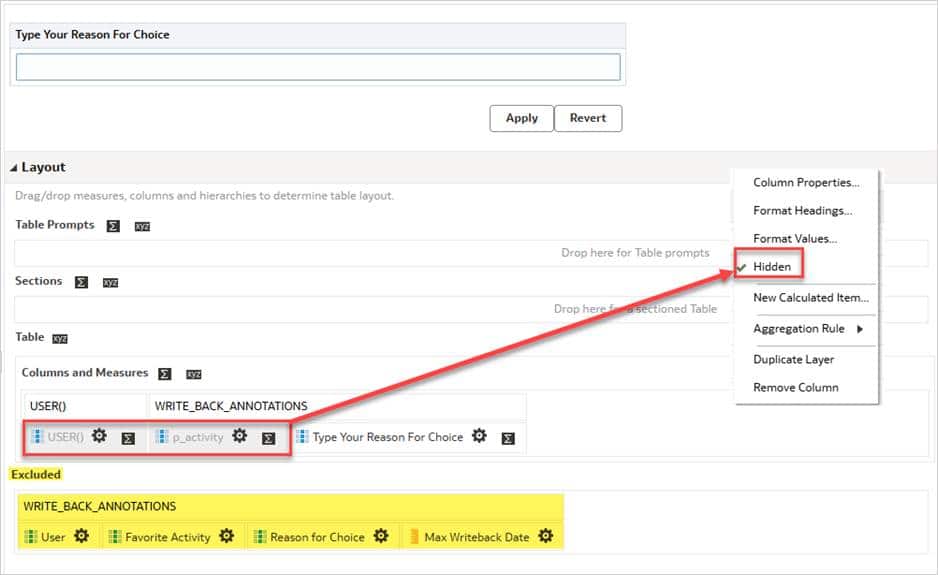Open gear options for Favorite Activity column
The height and width of the screenshot is (575, 938).
point(226,536)
